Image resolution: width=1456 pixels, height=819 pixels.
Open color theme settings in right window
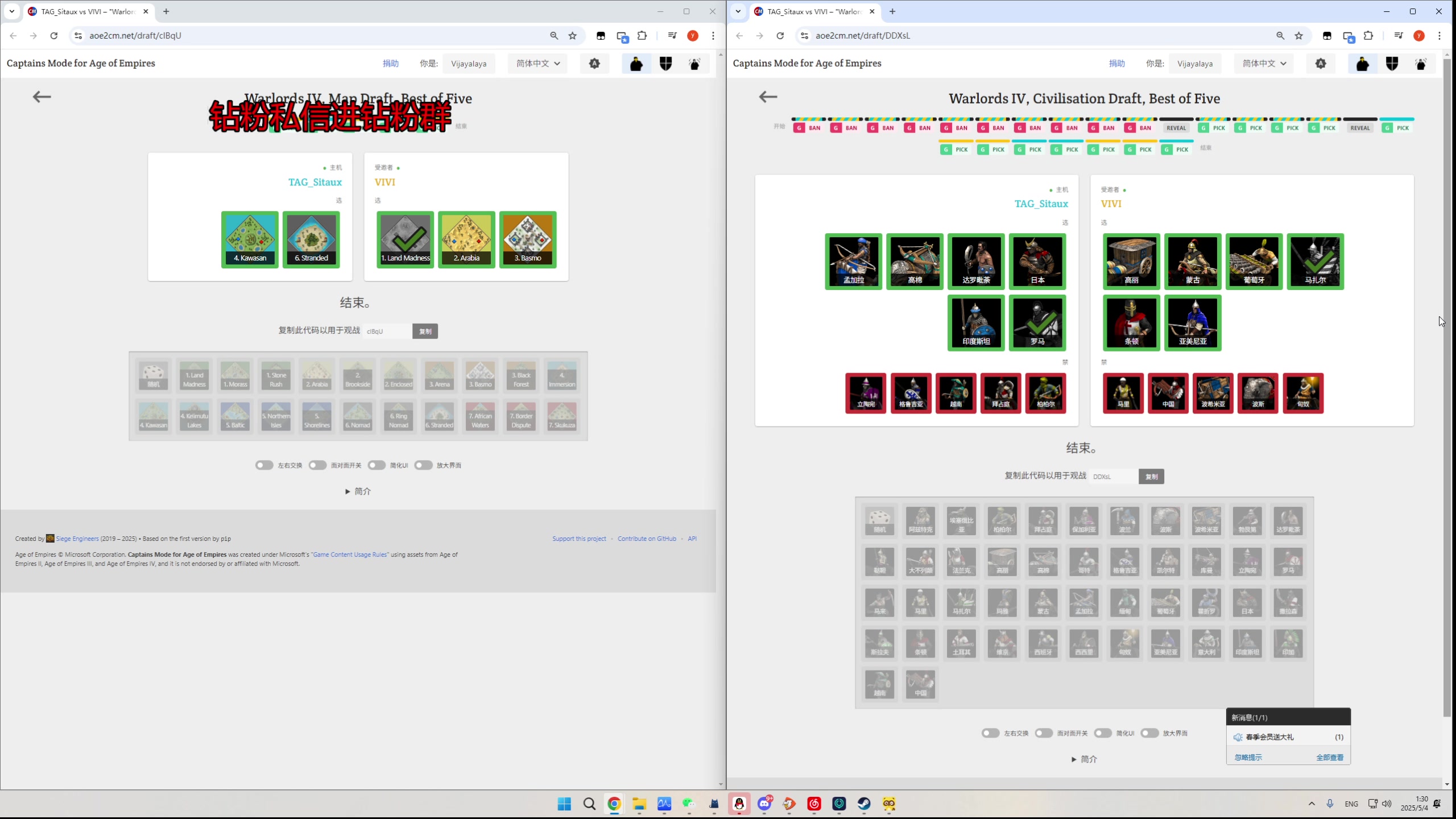[1321, 63]
